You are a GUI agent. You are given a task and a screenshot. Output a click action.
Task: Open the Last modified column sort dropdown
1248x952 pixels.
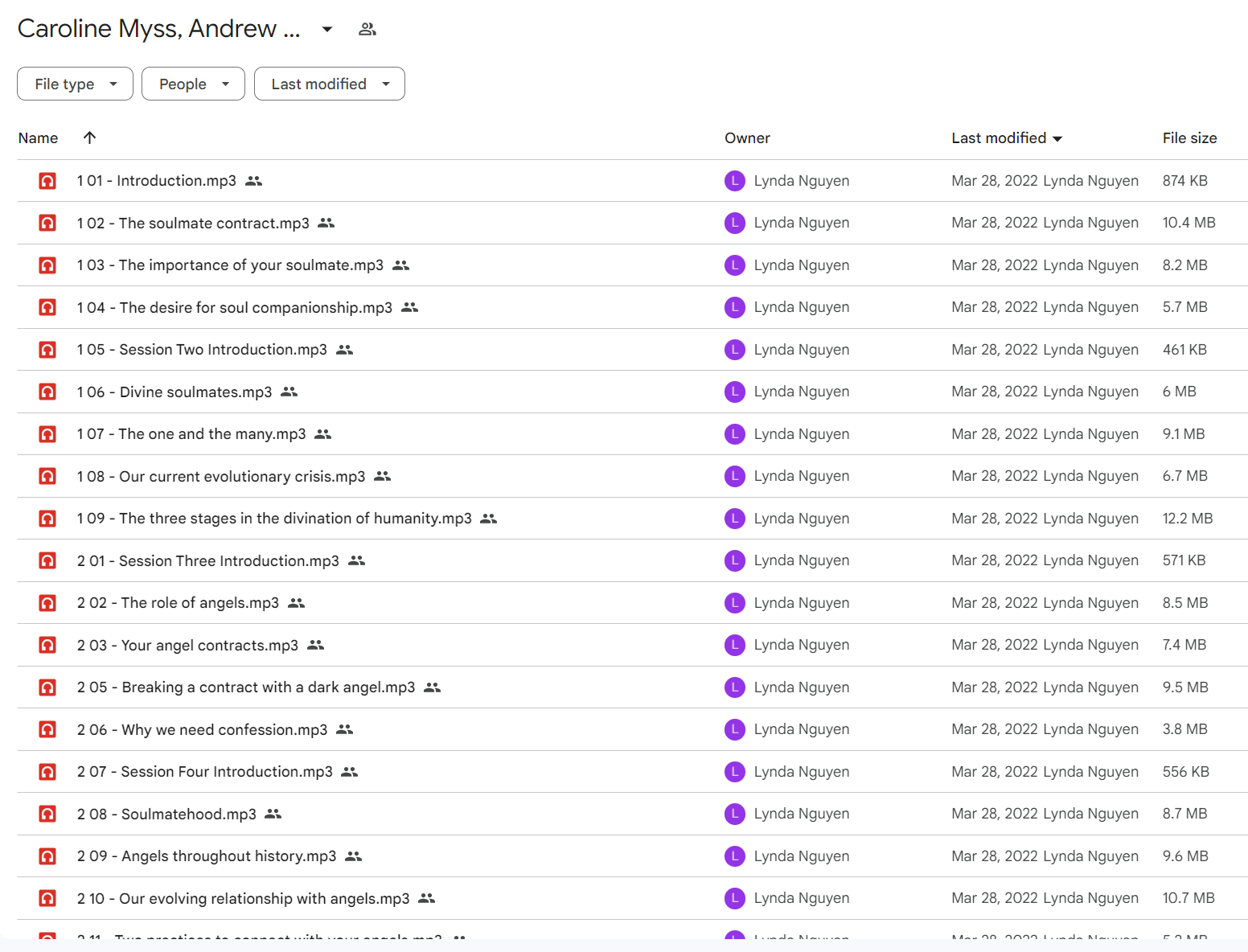(1057, 138)
